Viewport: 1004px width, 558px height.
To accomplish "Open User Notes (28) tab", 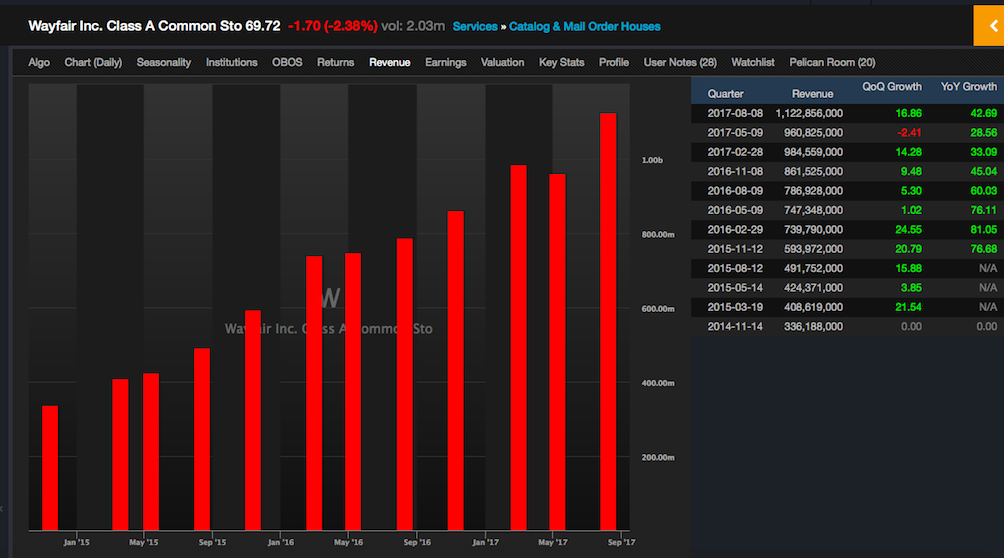I will (x=680, y=63).
